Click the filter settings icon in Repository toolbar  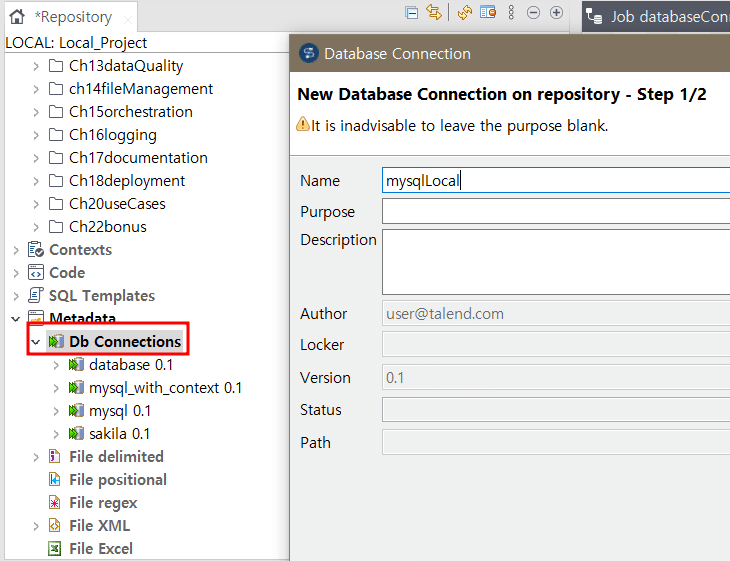point(488,12)
